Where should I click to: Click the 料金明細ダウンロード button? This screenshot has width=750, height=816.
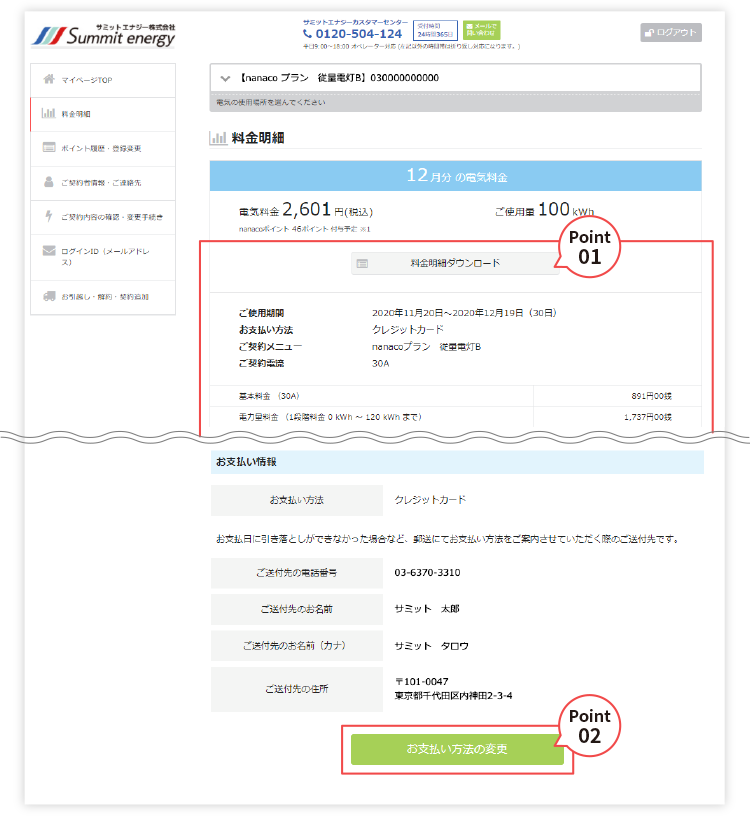pyautogui.click(x=455, y=263)
